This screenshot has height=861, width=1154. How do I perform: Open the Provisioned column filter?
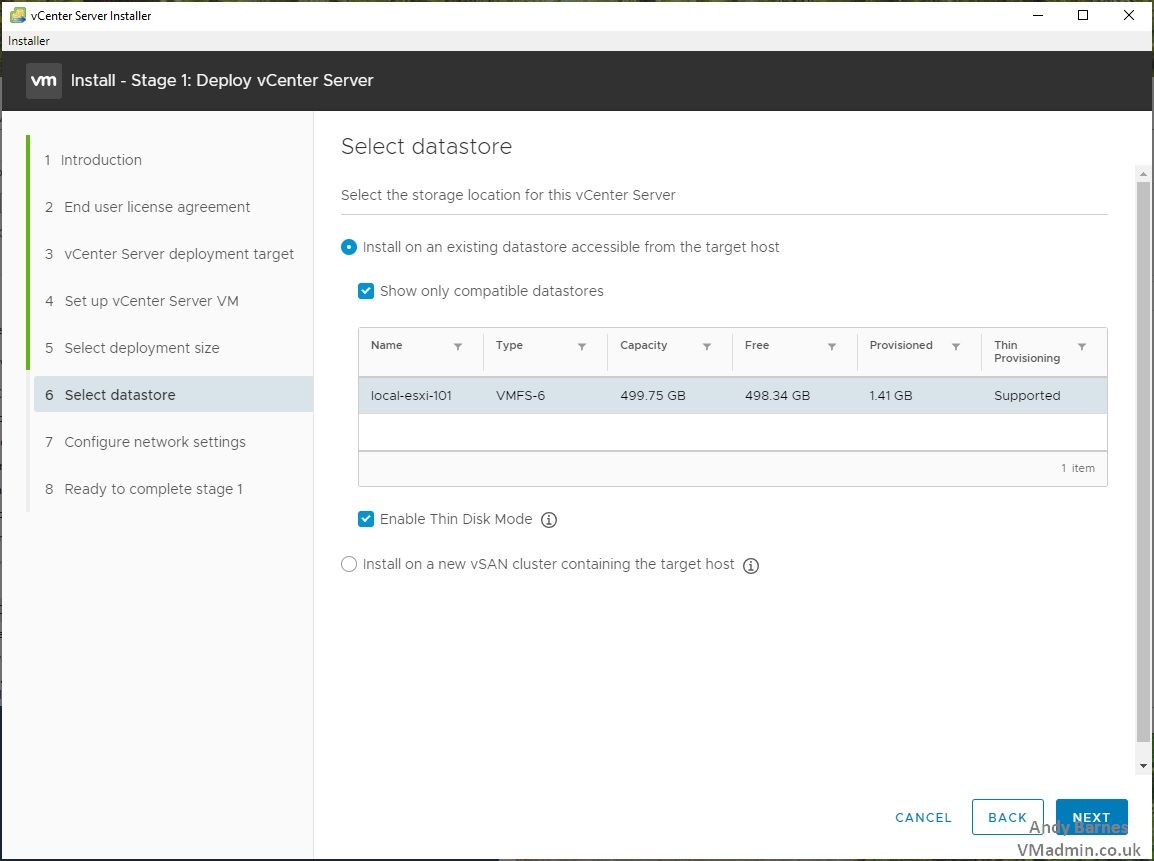pyautogui.click(x=956, y=347)
